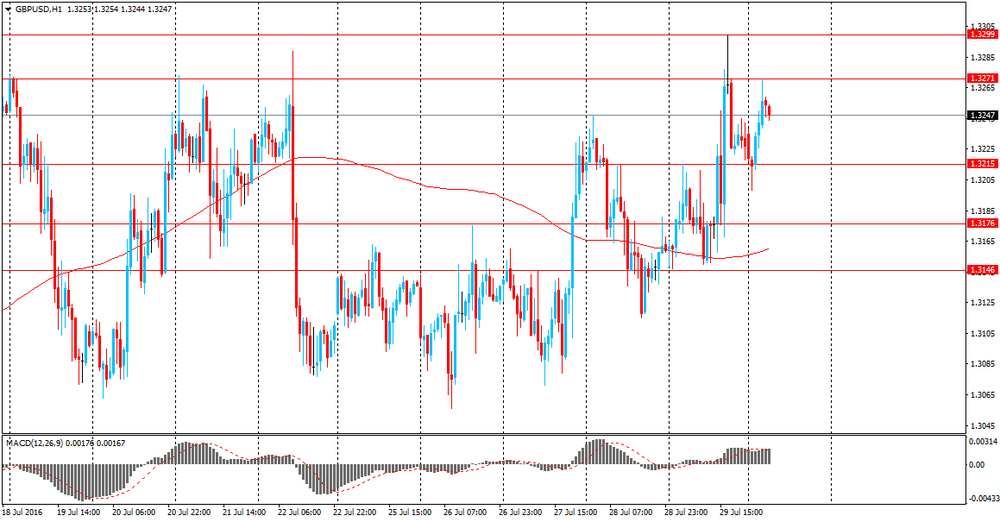Click the 22 Jul 06:00 time label
This screenshot has width=1000, height=522.
click(x=300, y=512)
